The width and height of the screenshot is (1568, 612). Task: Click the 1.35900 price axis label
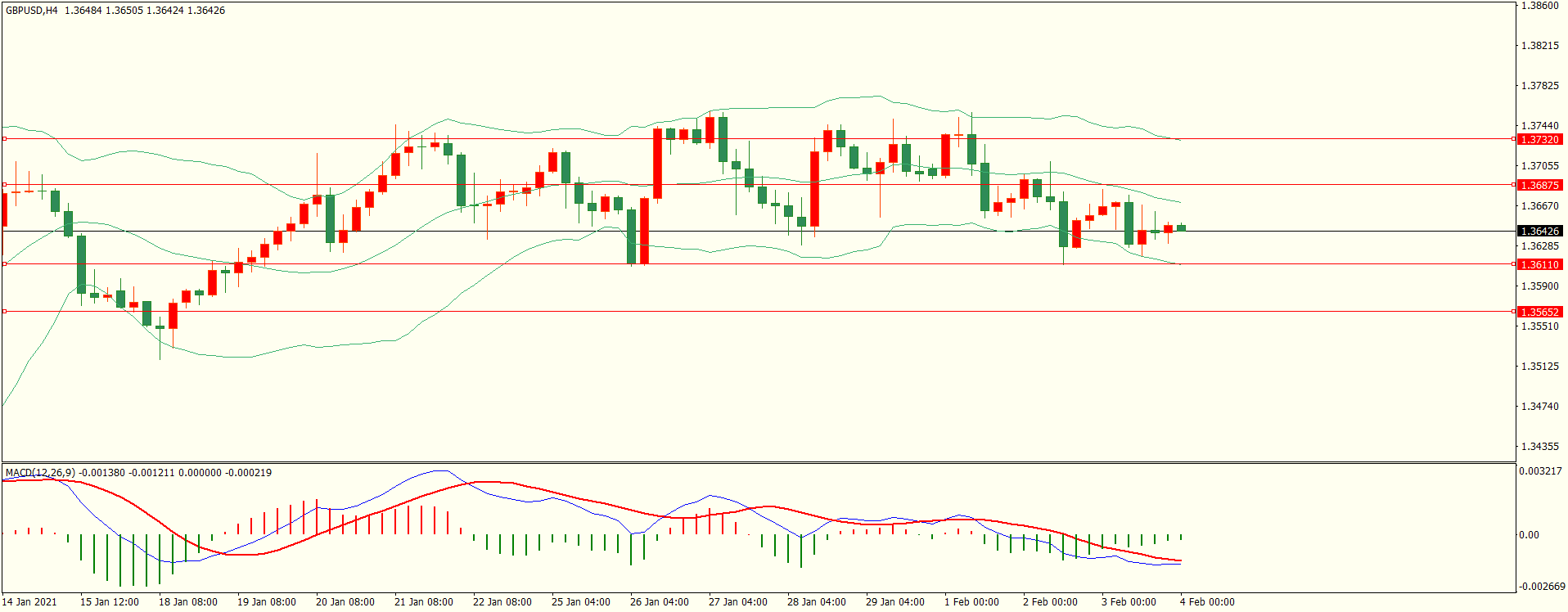[x=1539, y=286]
